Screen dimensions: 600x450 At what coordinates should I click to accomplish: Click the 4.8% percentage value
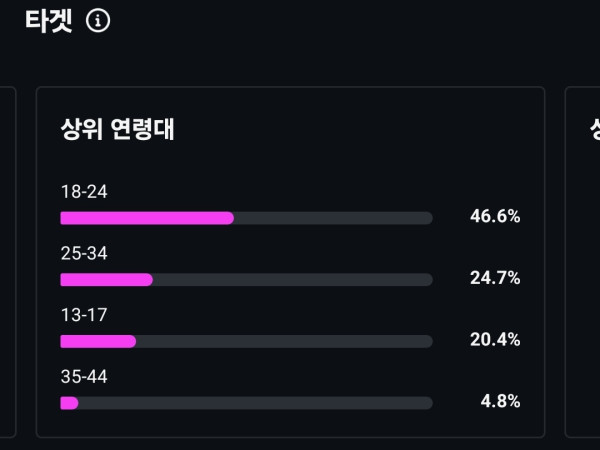pyautogui.click(x=500, y=402)
